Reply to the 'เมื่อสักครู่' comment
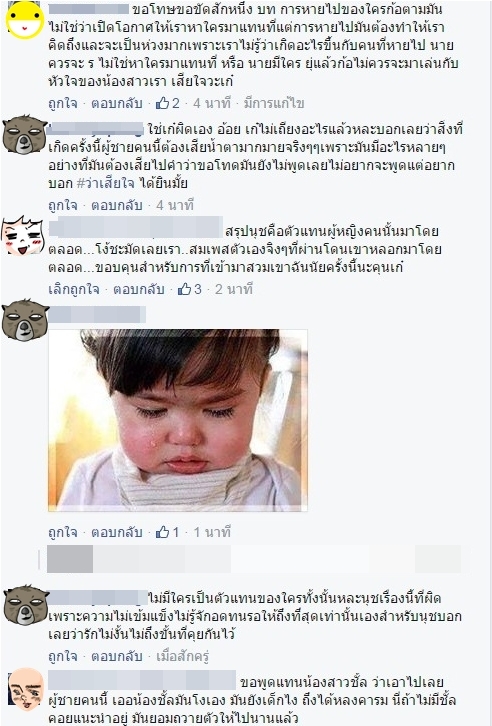Image resolution: width=492 pixels, height=726 pixels. point(116,656)
